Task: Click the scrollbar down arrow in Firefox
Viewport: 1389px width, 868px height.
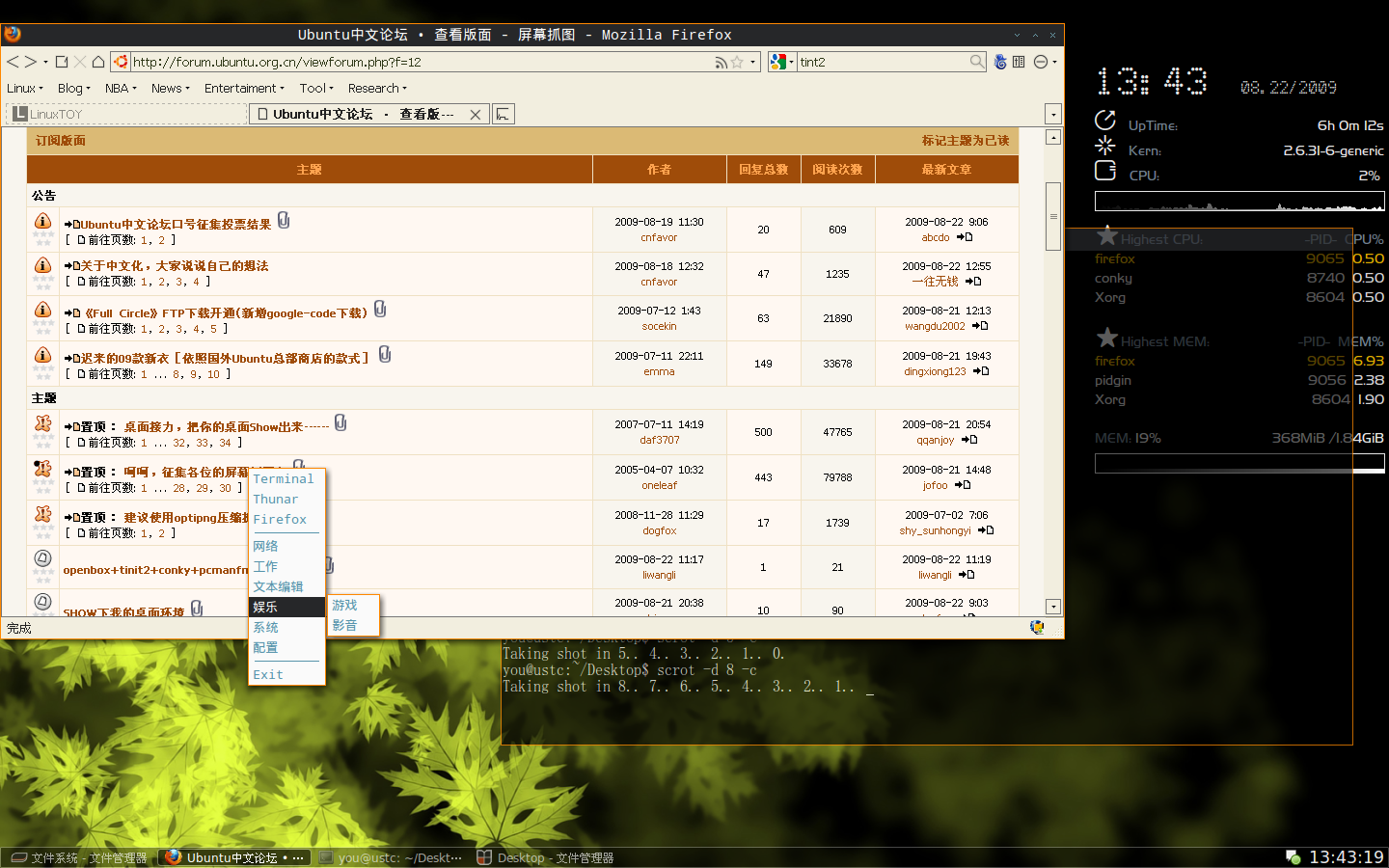Action: point(1053,607)
